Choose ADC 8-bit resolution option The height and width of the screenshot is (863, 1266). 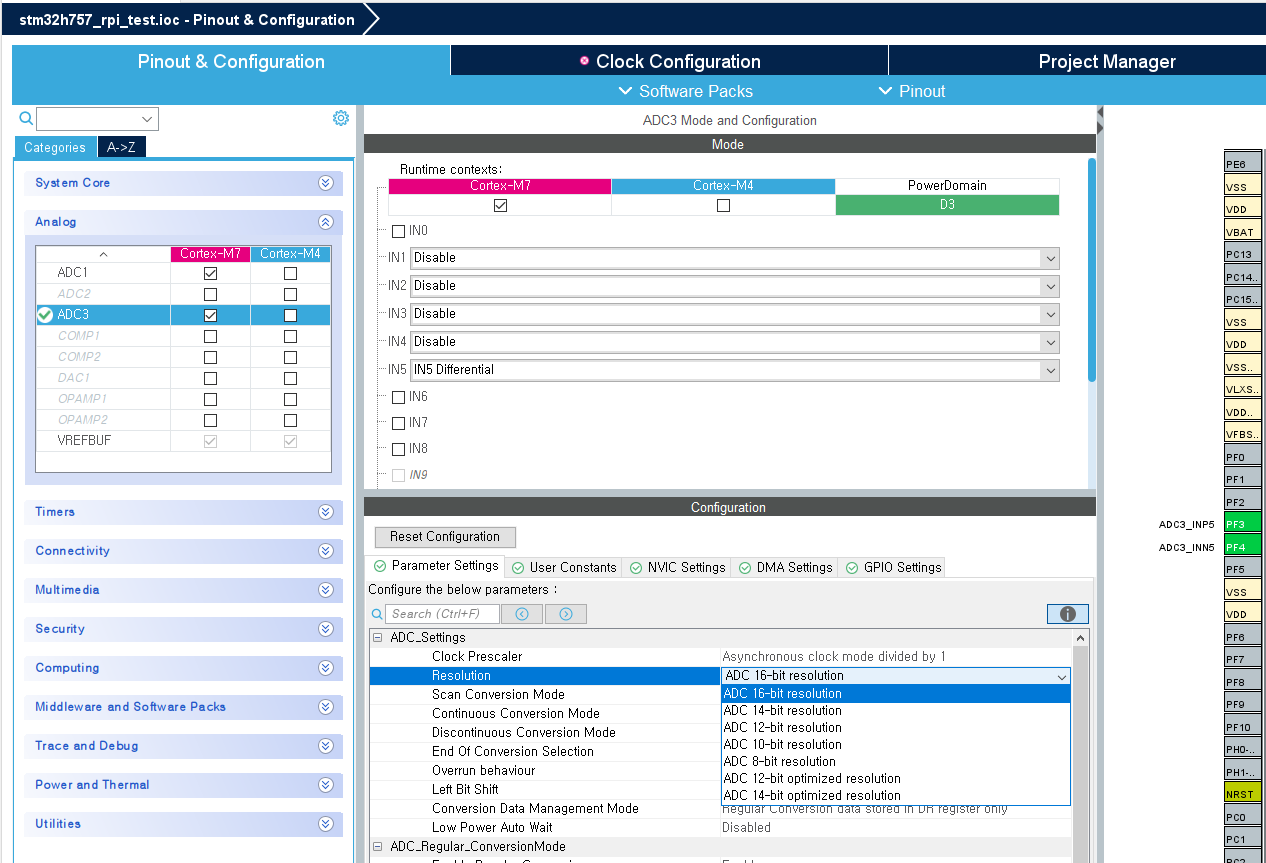895,761
